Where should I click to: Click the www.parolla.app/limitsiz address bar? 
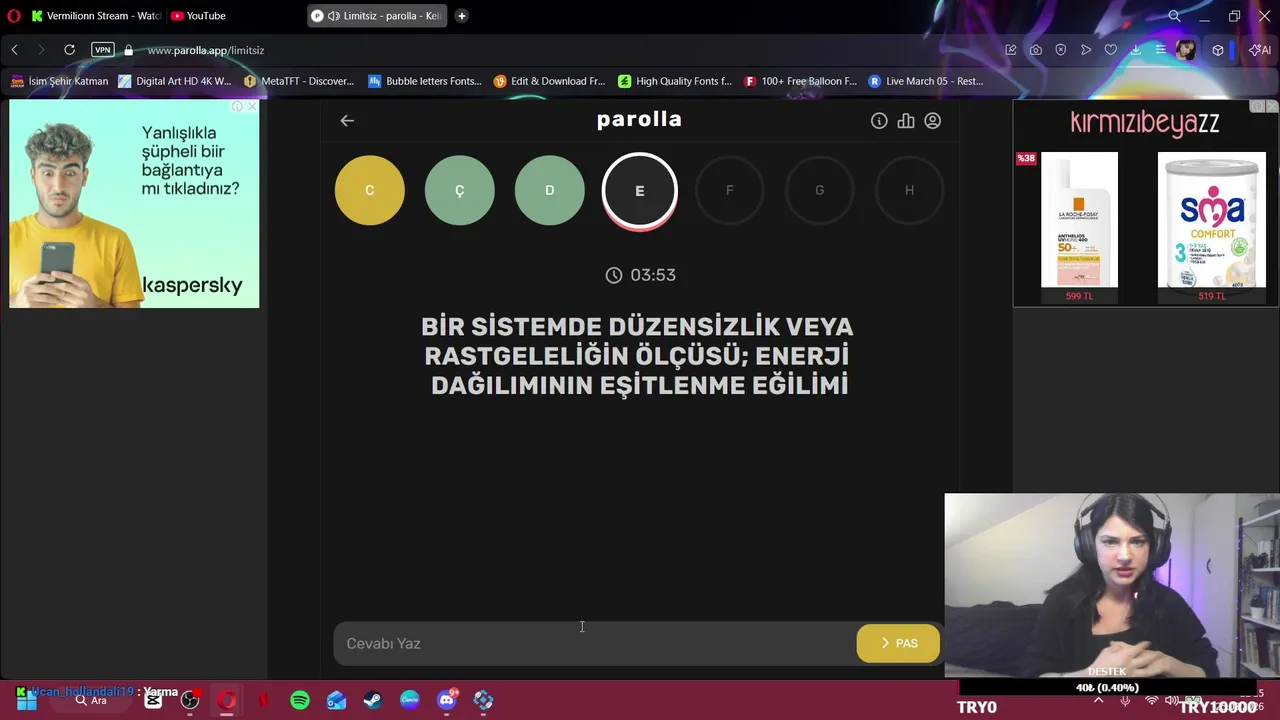click(x=205, y=50)
